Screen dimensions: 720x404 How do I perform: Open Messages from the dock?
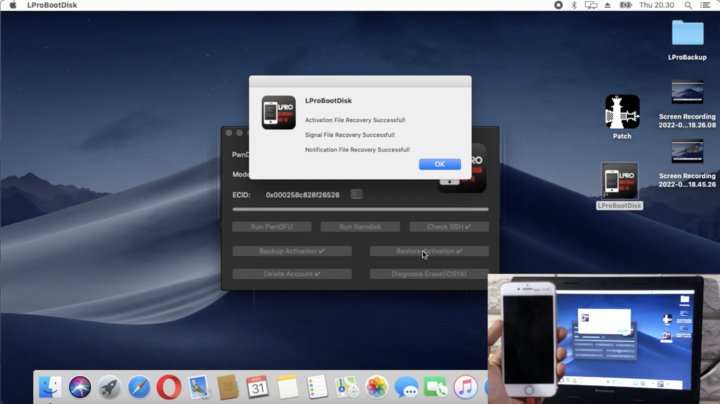[406, 387]
